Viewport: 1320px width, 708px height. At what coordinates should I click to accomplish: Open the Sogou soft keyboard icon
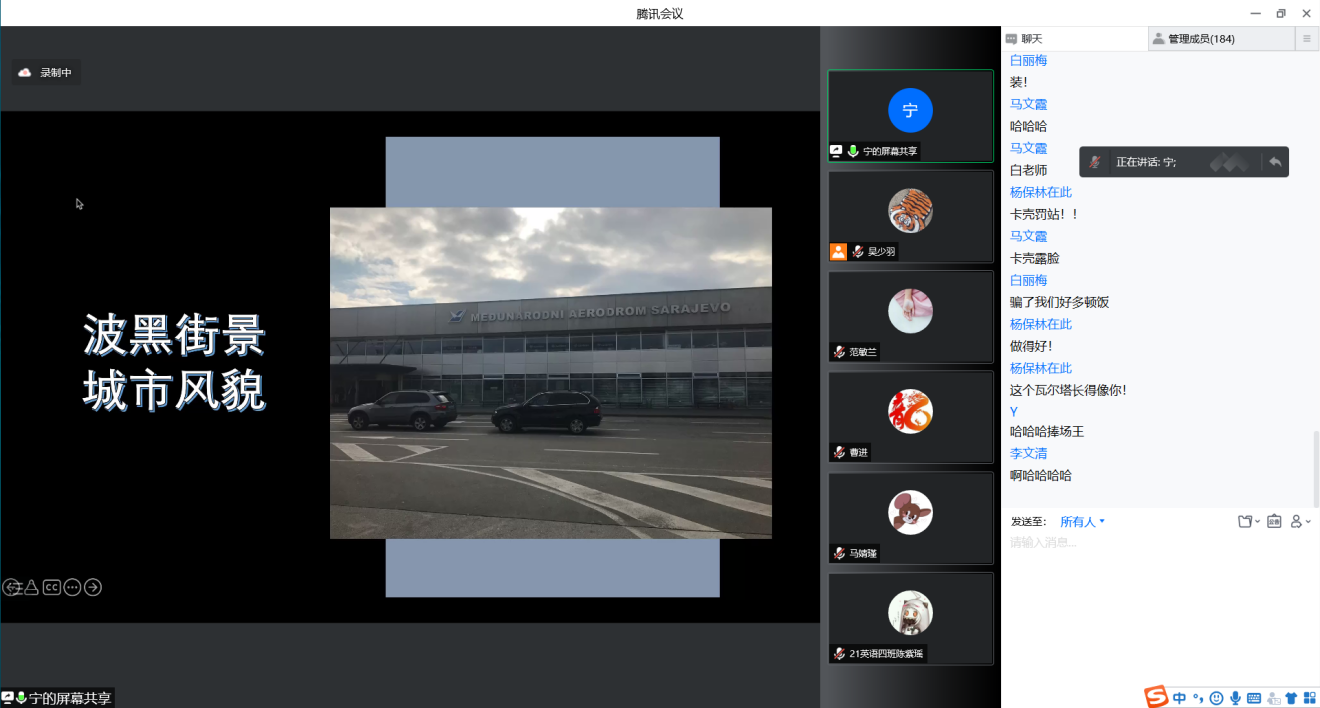[x=1254, y=698]
